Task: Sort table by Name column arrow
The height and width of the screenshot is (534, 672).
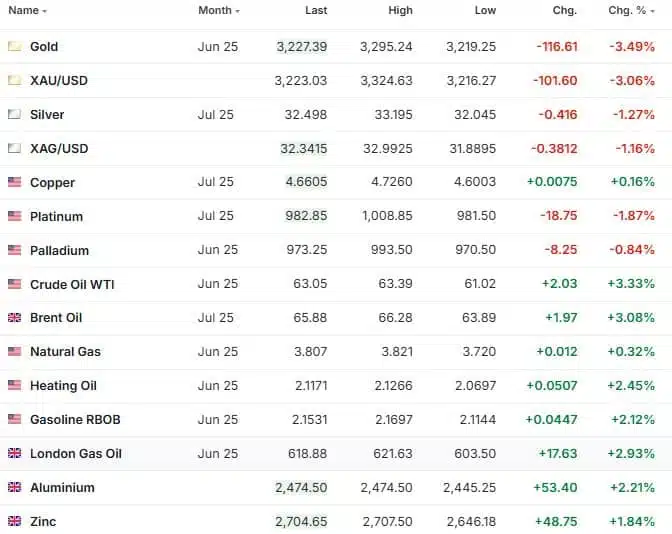Action: pyautogui.click(x=45, y=11)
